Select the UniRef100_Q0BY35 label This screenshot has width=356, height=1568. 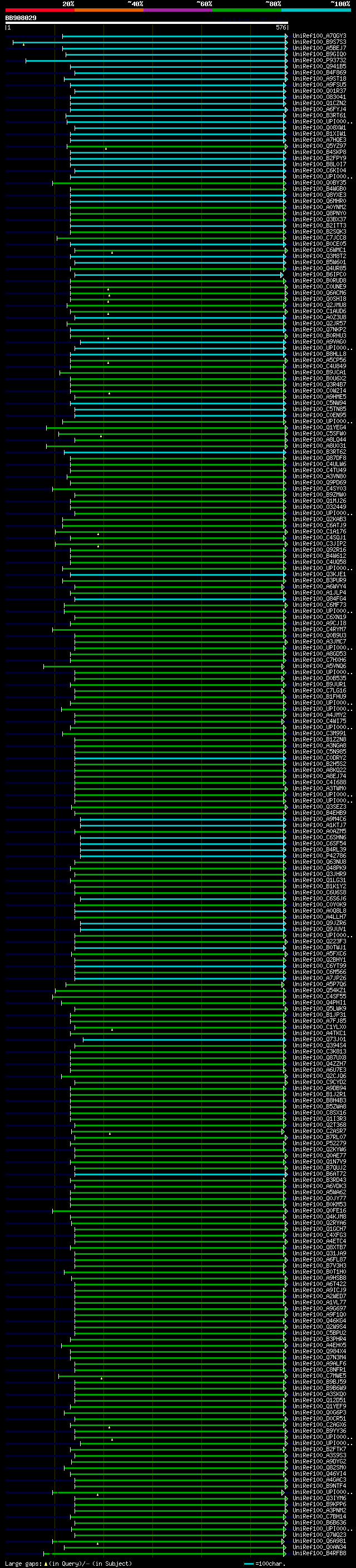tap(319, 182)
